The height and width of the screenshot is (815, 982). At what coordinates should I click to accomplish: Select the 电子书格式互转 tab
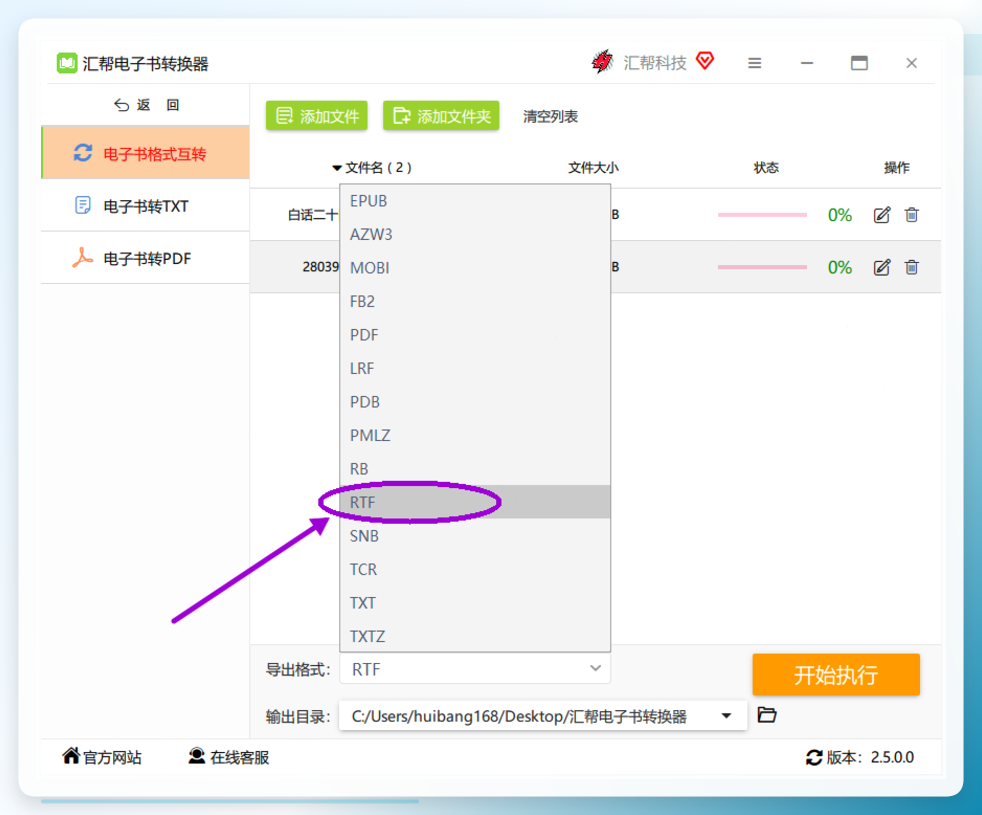145,153
